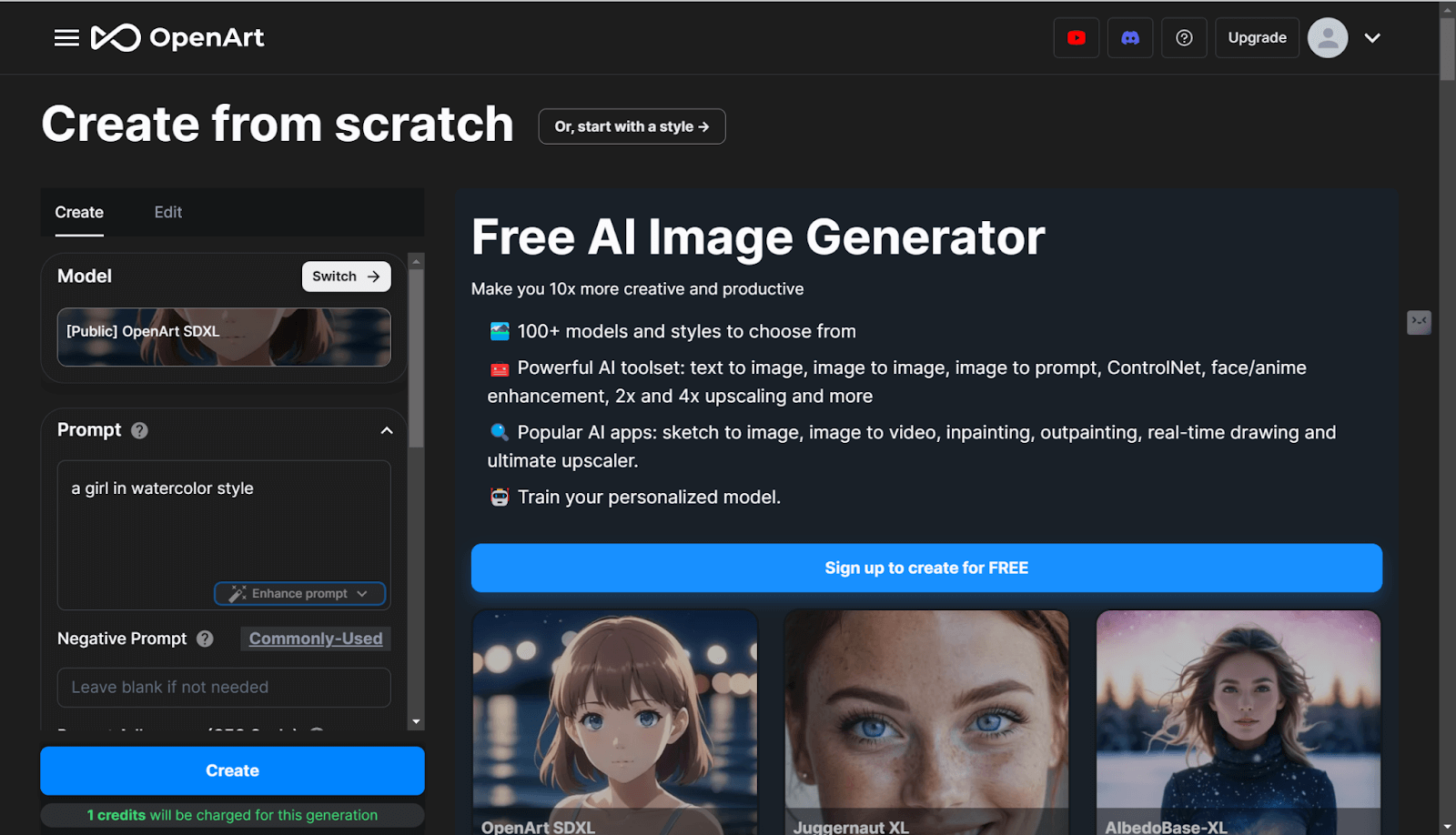Click 'Train your personalized model.' text
Image resolution: width=1456 pixels, height=835 pixels.
[x=649, y=498]
